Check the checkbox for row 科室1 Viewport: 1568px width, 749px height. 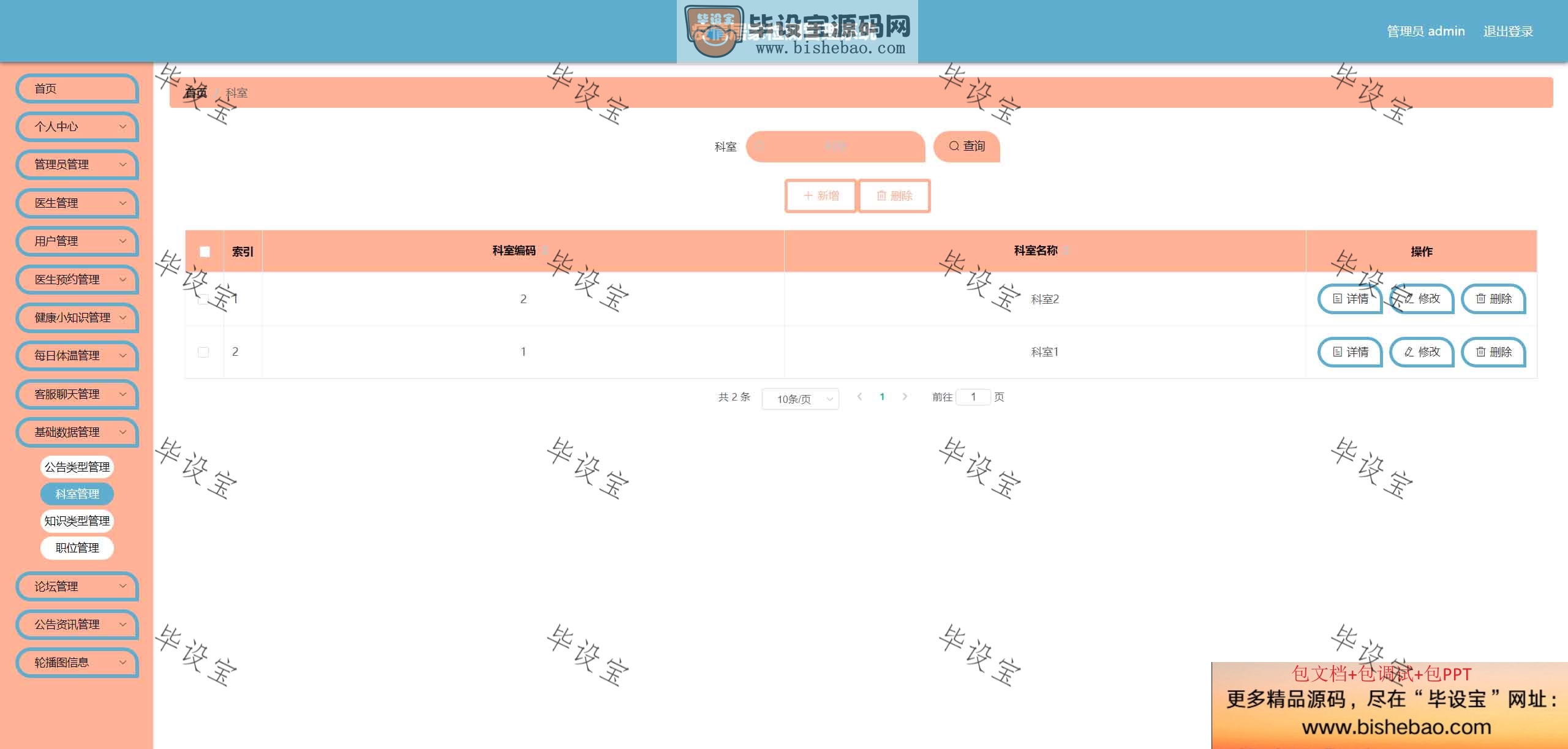click(203, 352)
